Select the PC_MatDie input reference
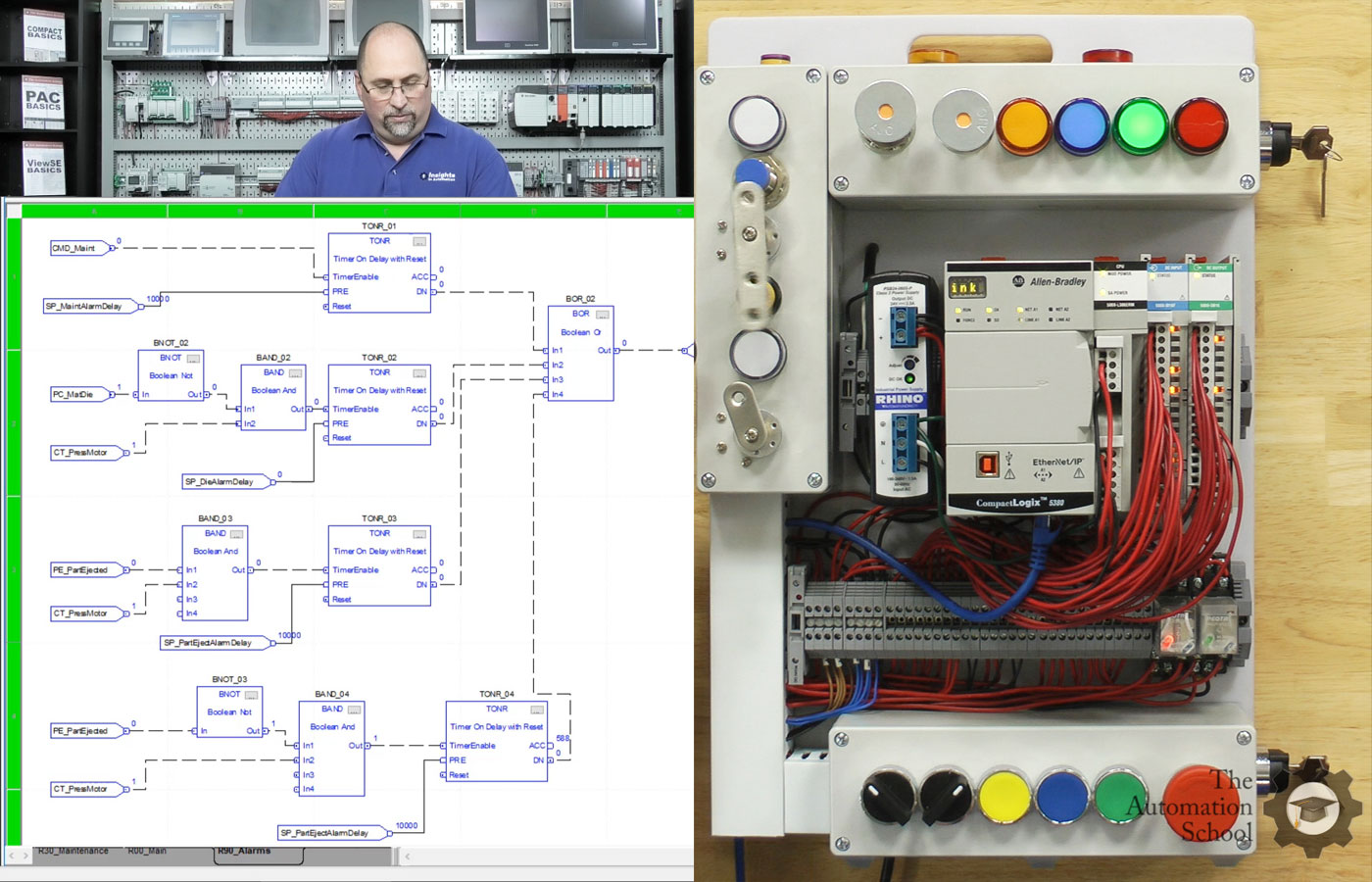The width and height of the screenshot is (1372, 882). tap(73, 395)
